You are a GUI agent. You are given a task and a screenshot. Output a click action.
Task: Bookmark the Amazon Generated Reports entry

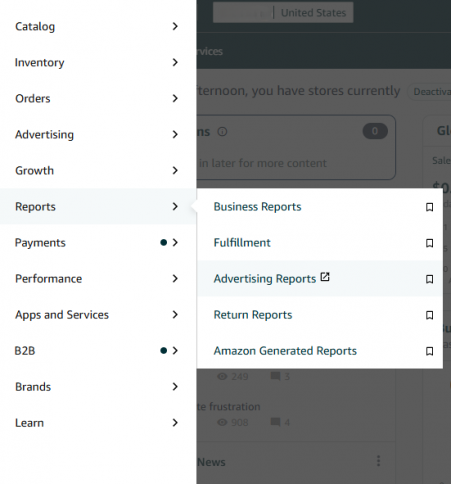coord(429,351)
